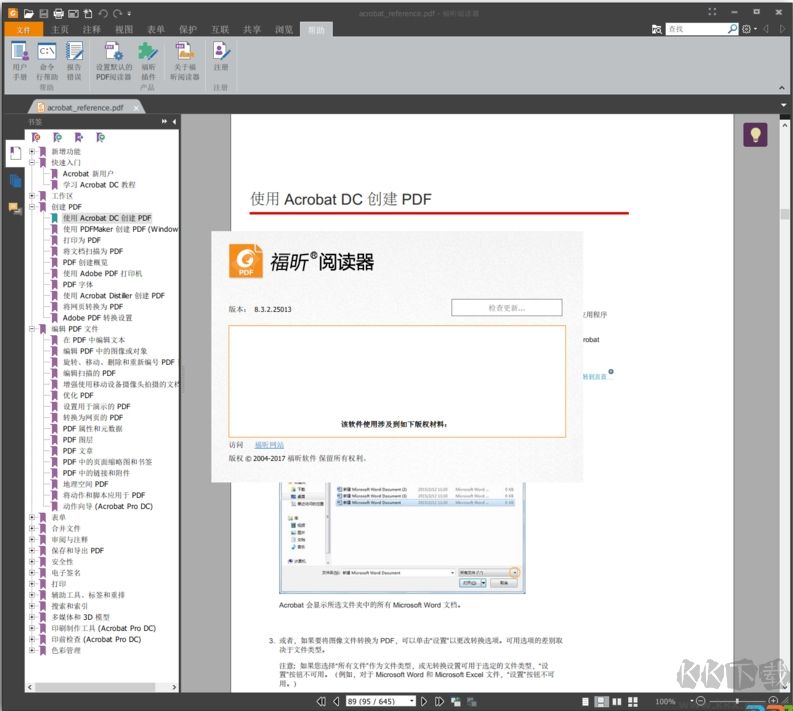Click the print icon in quick access toolbar
The height and width of the screenshot is (711, 793).
[58, 13]
